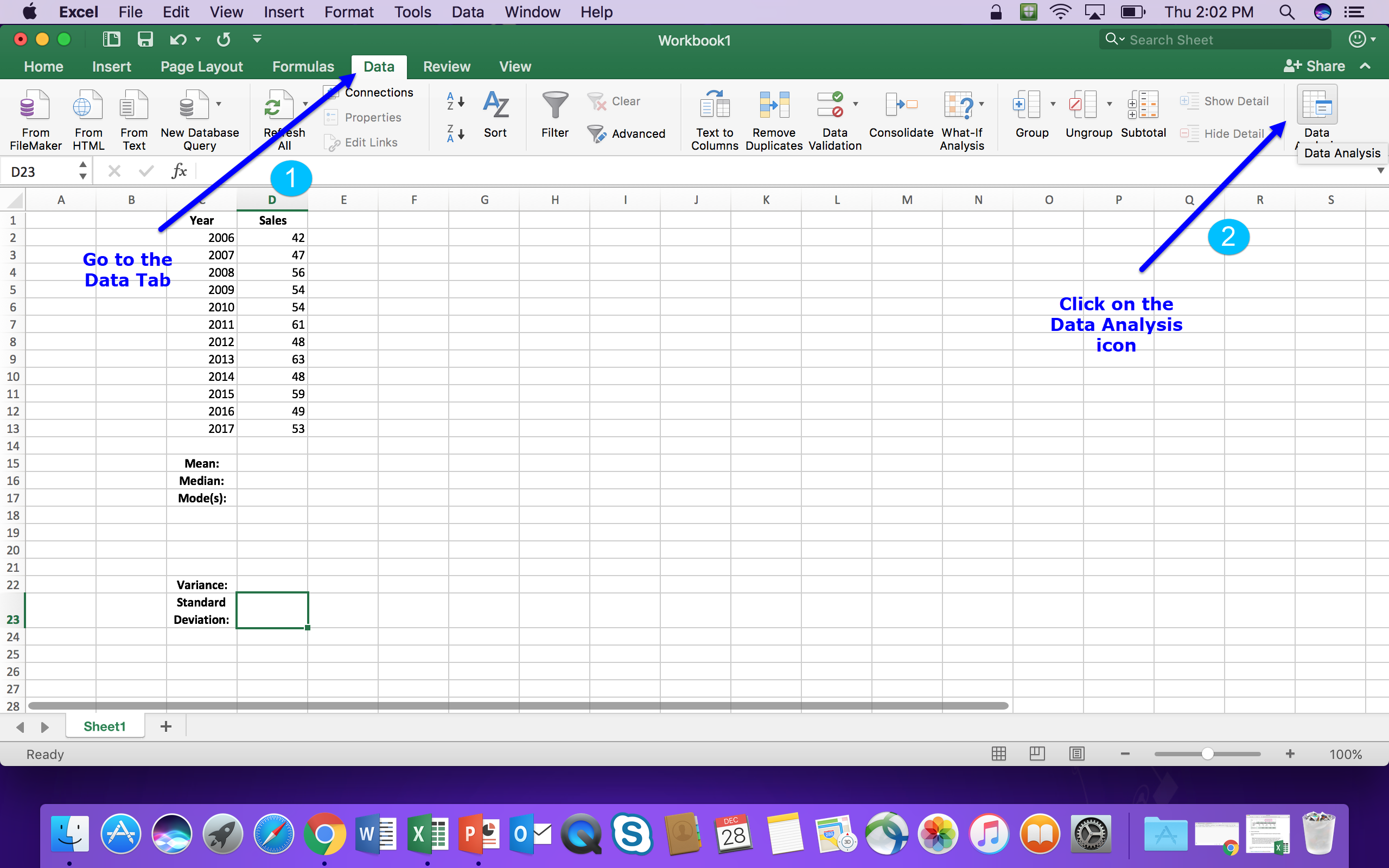The width and height of the screenshot is (1389, 868).
Task: Click the Consolidate icon
Action: click(901, 106)
